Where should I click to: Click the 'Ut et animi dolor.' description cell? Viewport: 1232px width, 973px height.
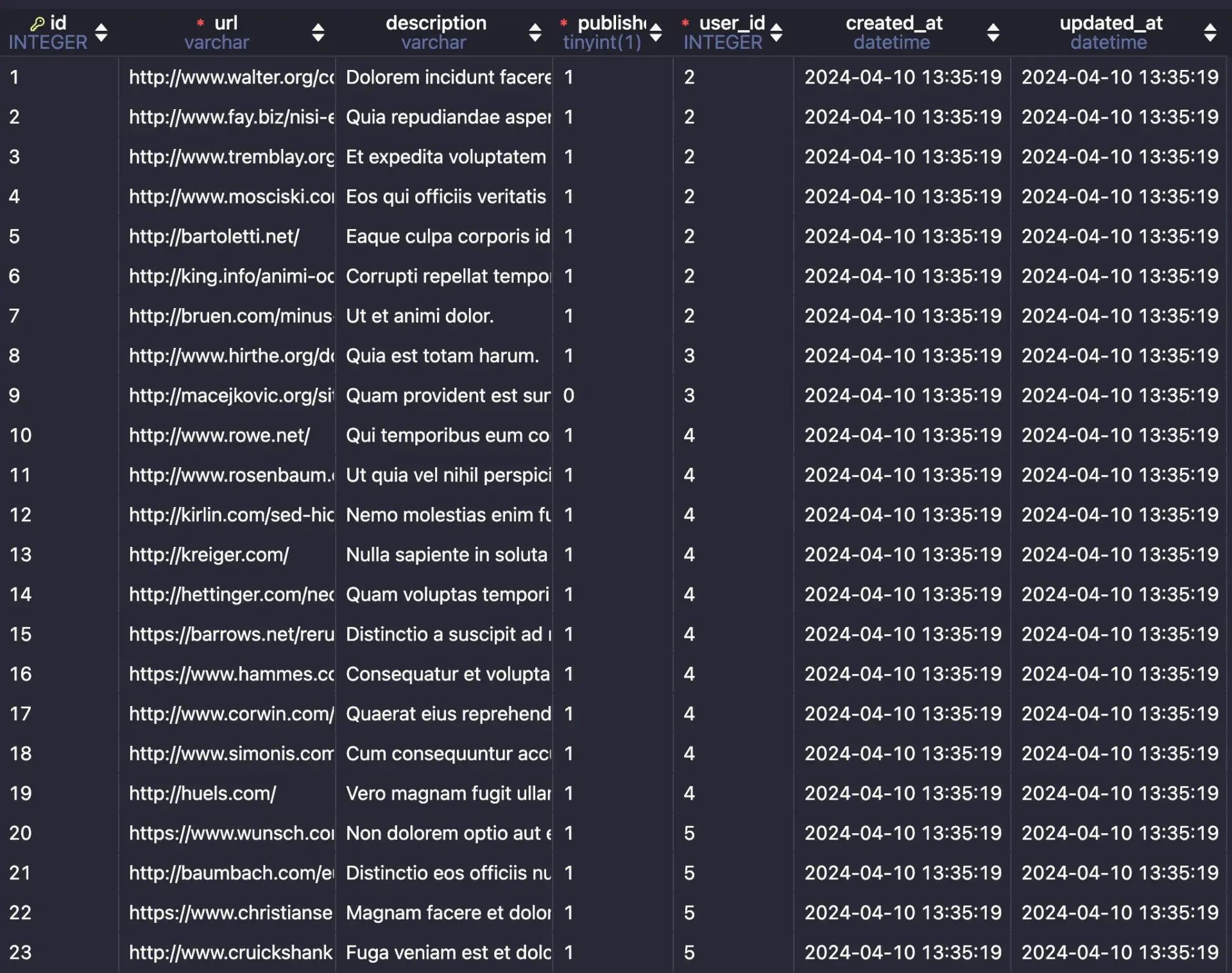coord(420,316)
